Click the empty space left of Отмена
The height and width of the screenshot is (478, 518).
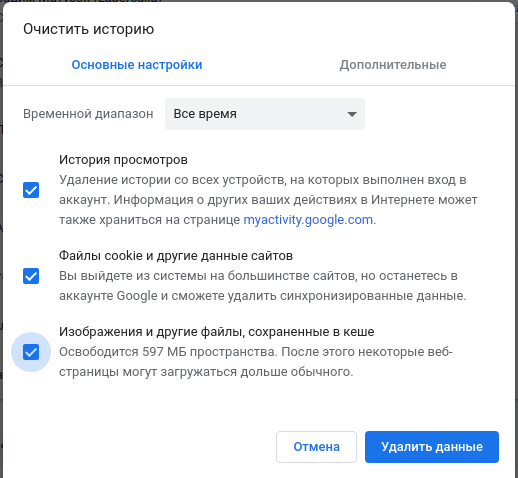coord(140,447)
